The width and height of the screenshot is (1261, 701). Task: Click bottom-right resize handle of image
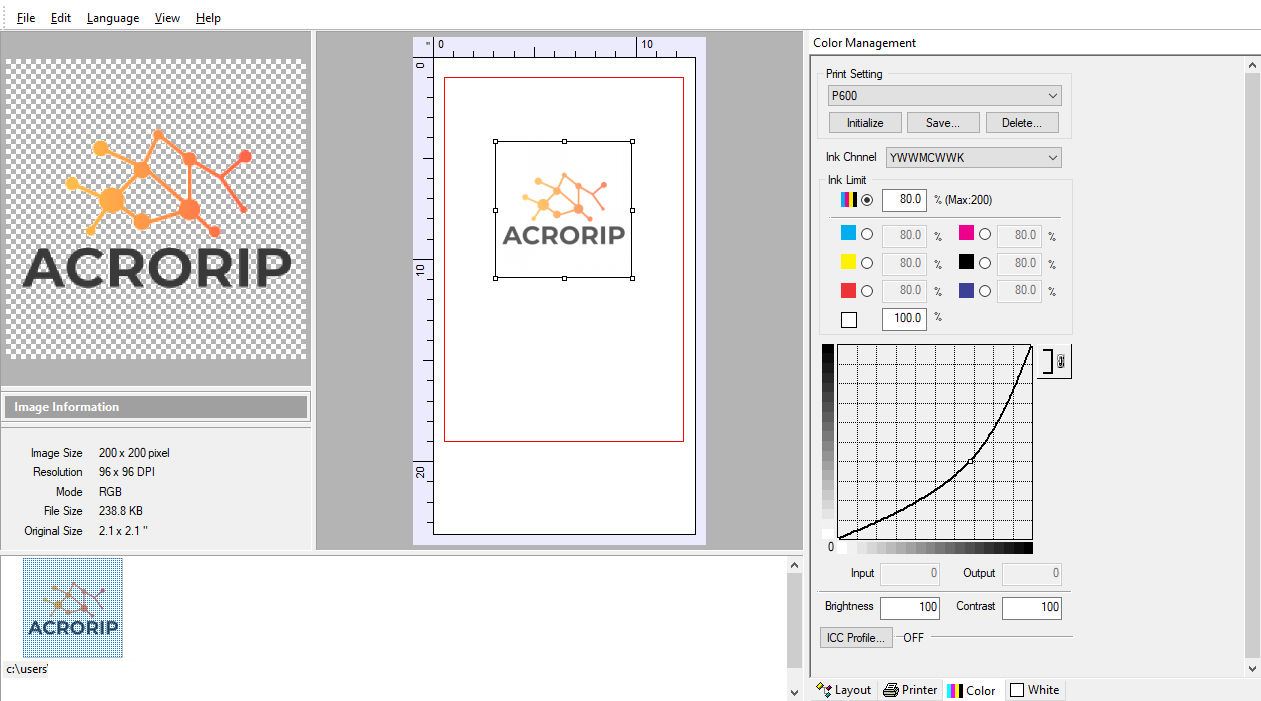pos(633,279)
